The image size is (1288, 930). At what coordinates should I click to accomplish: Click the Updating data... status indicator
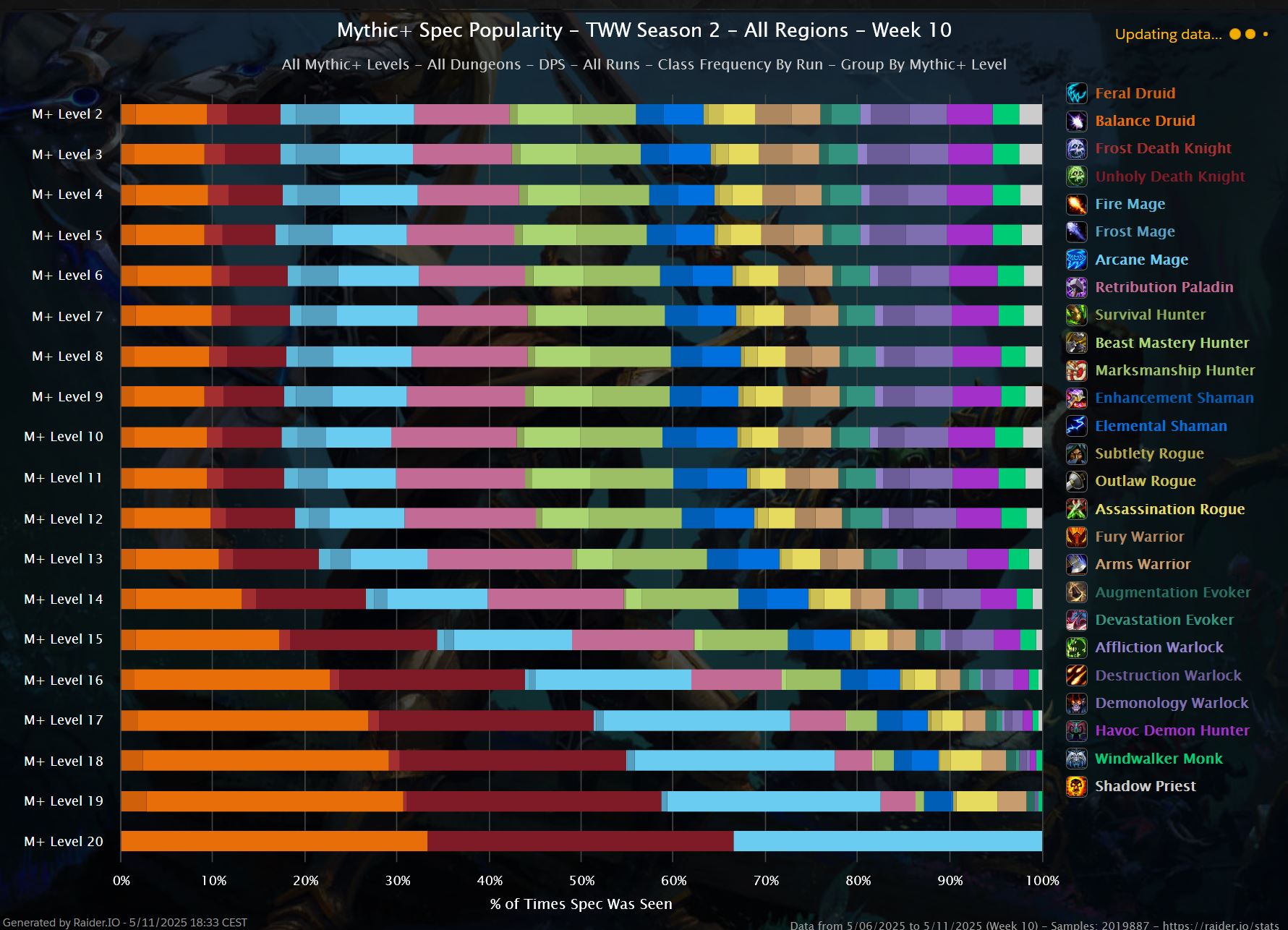point(1191,34)
